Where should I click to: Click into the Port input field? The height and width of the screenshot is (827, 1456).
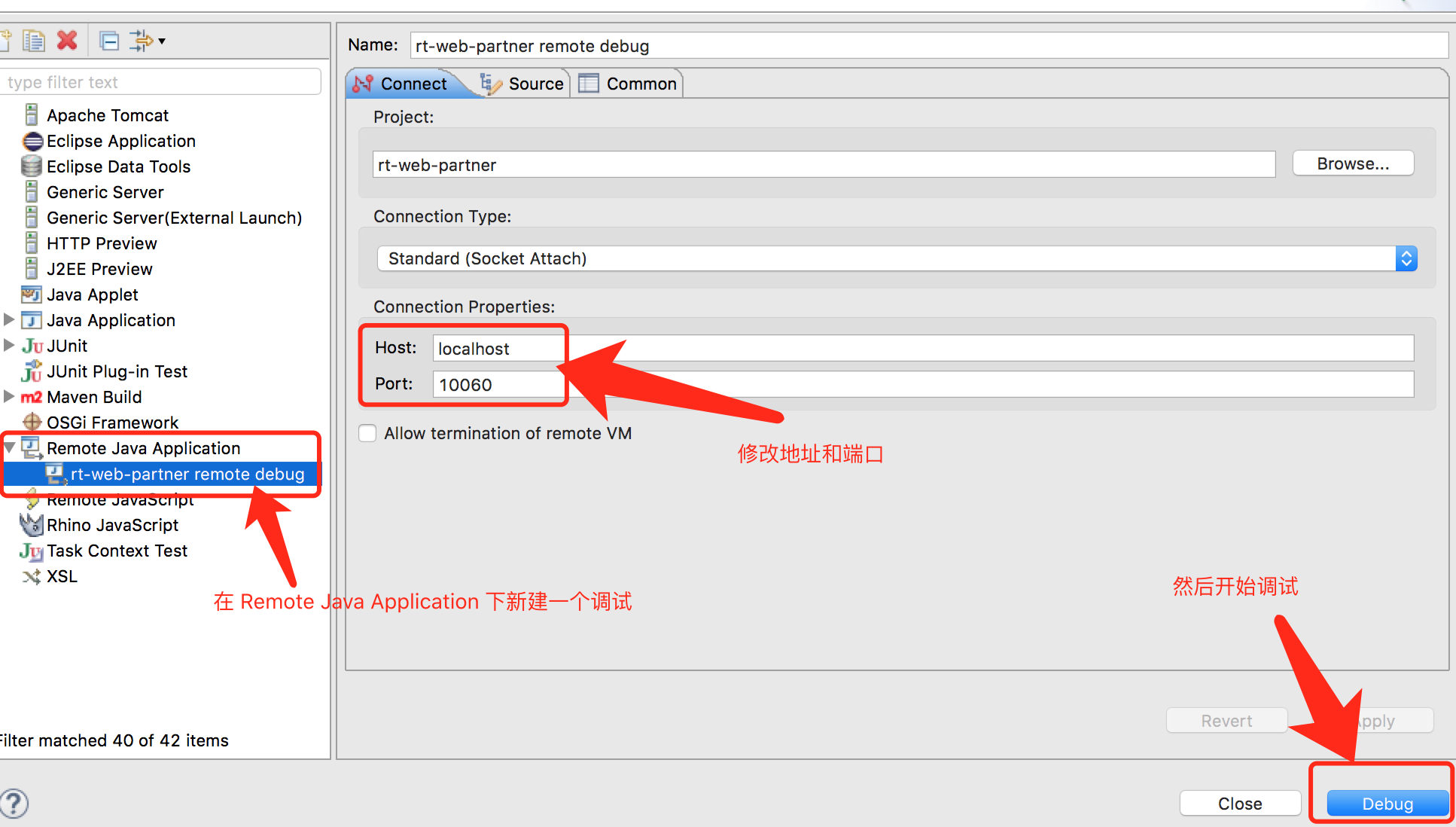[x=923, y=384]
